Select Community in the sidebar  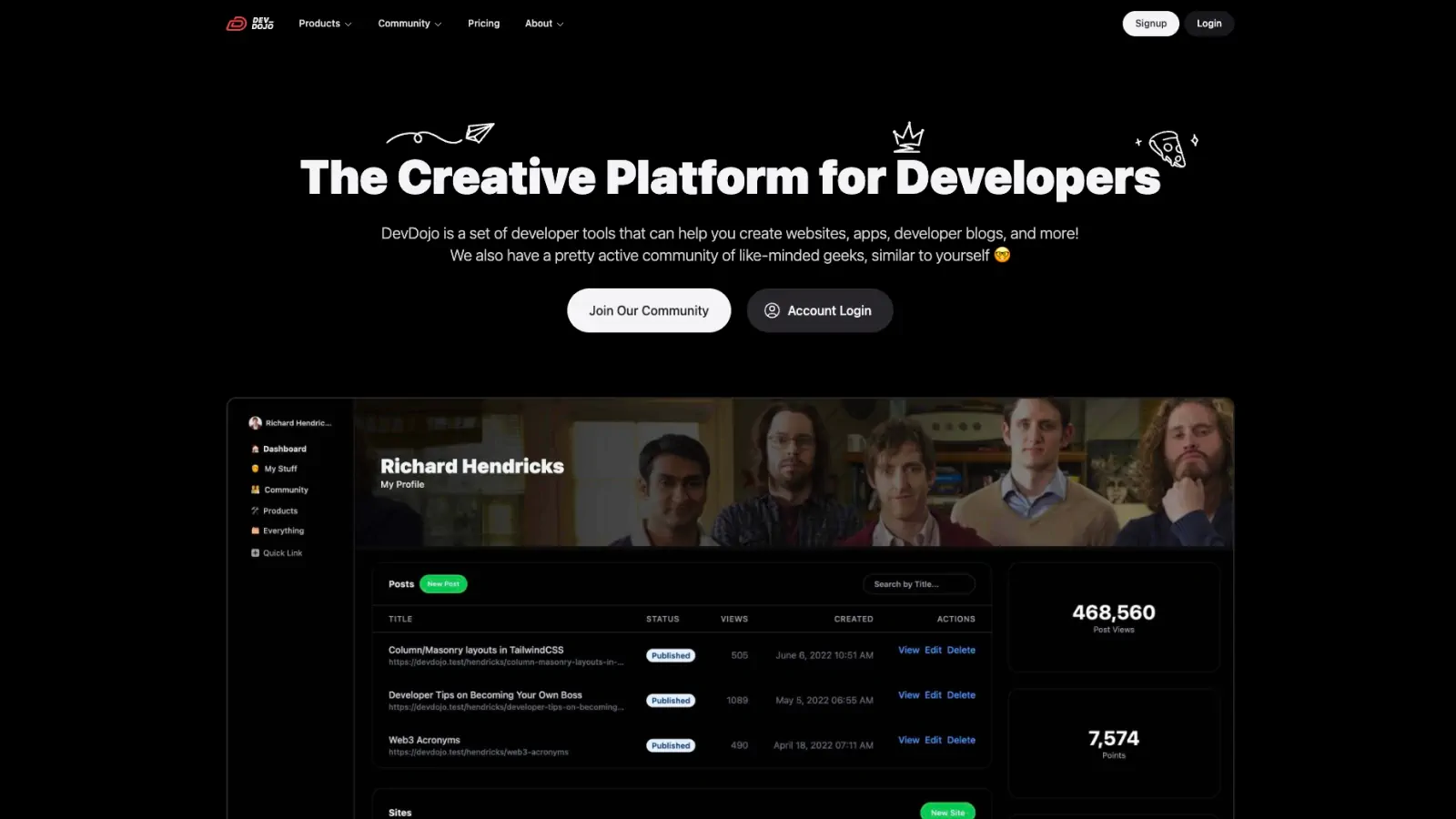[286, 490]
